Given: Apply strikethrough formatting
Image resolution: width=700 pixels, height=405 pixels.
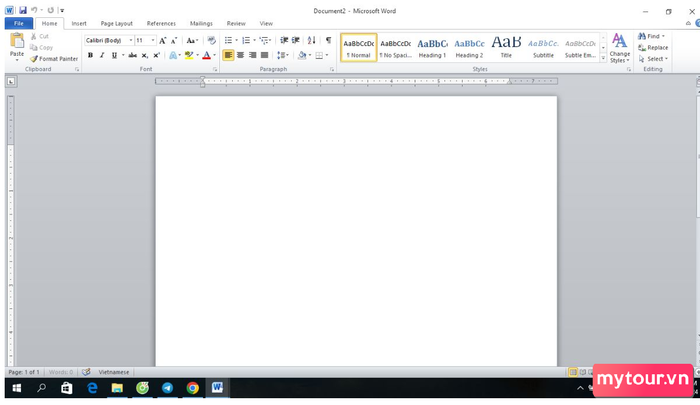Looking at the screenshot, I should point(133,55).
